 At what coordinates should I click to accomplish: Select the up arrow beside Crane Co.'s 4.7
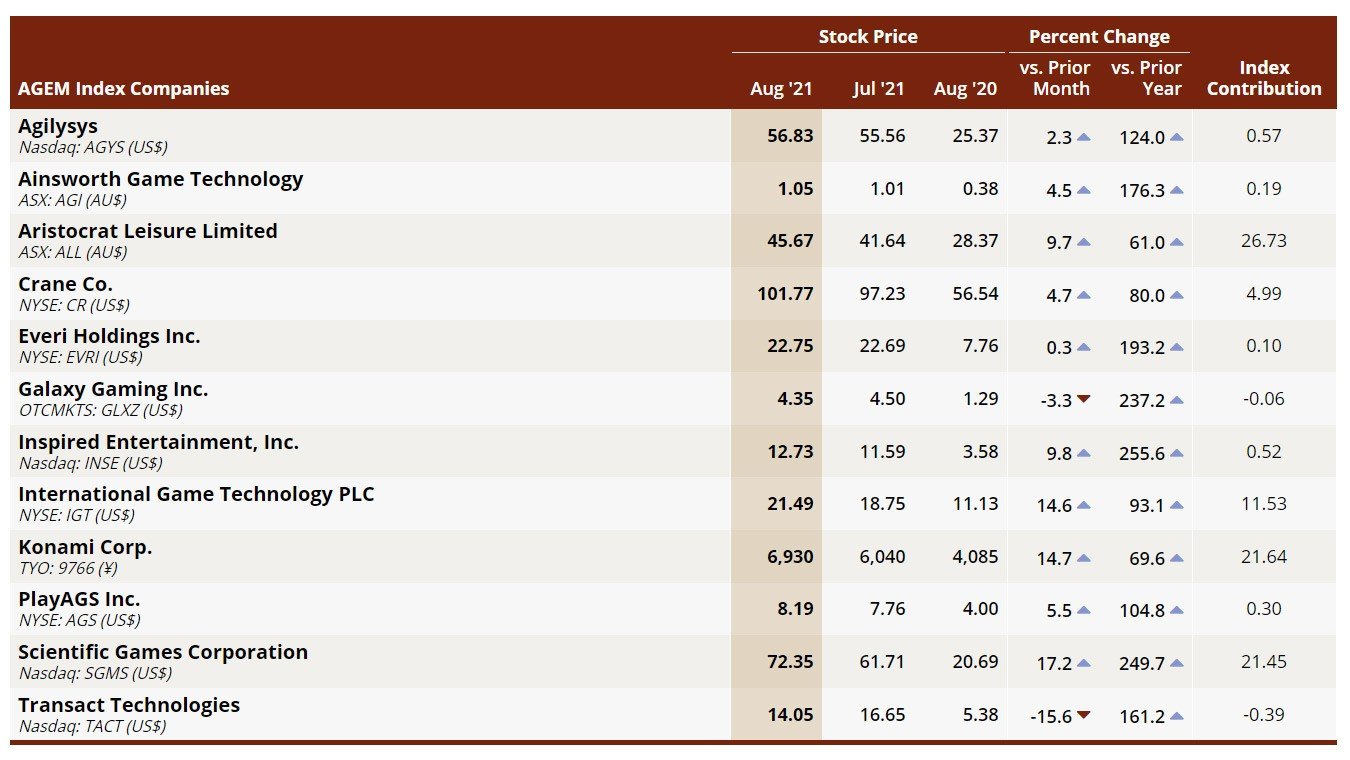1083,295
